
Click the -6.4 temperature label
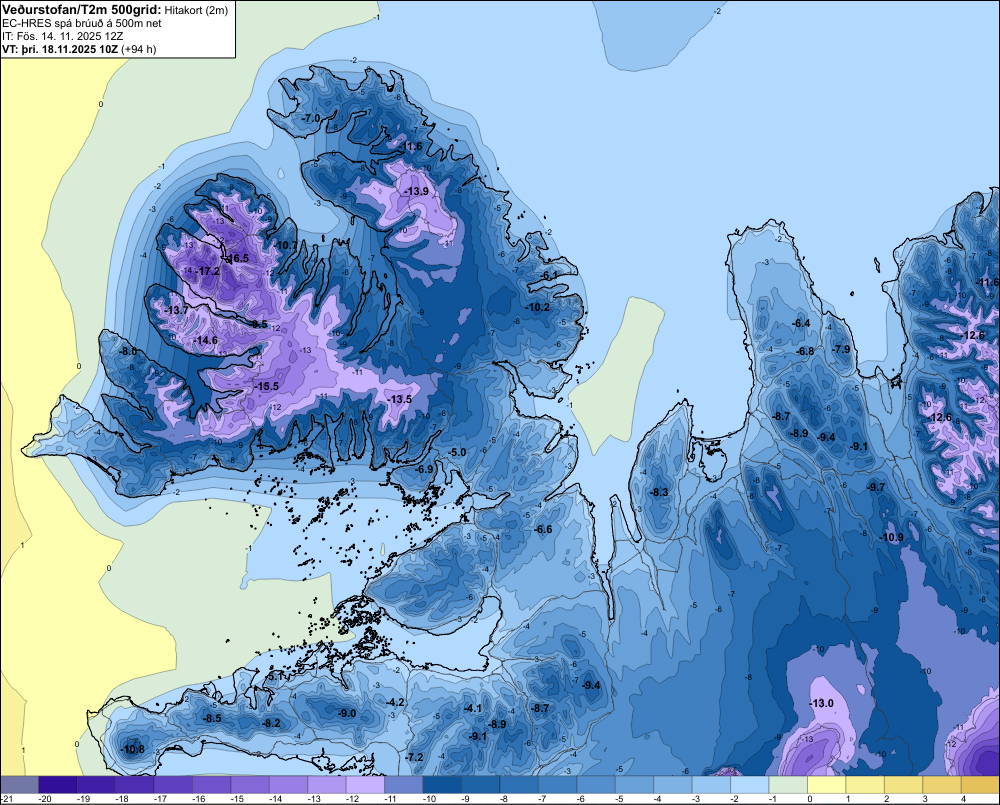tap(801, 323)
